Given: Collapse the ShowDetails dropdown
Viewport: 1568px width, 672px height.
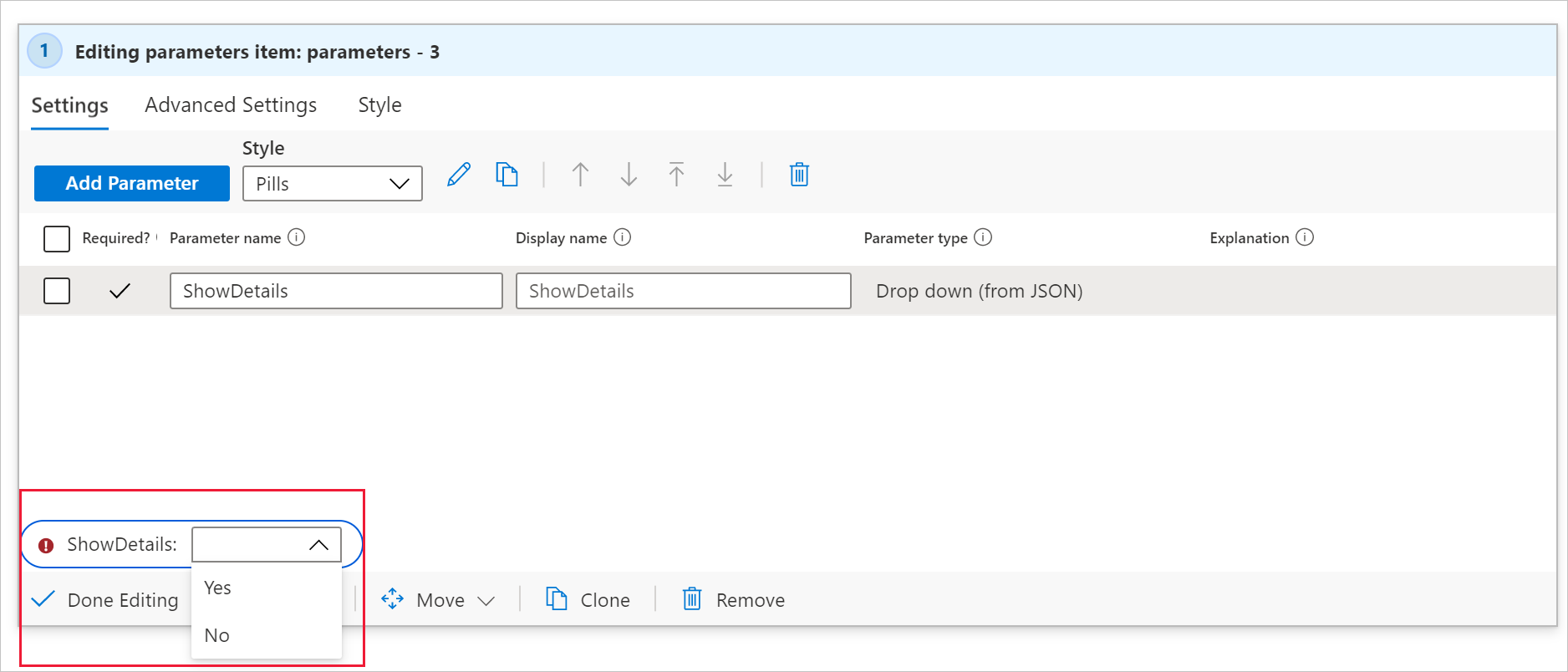Looking at the screenshot, I should pos(318,545).
